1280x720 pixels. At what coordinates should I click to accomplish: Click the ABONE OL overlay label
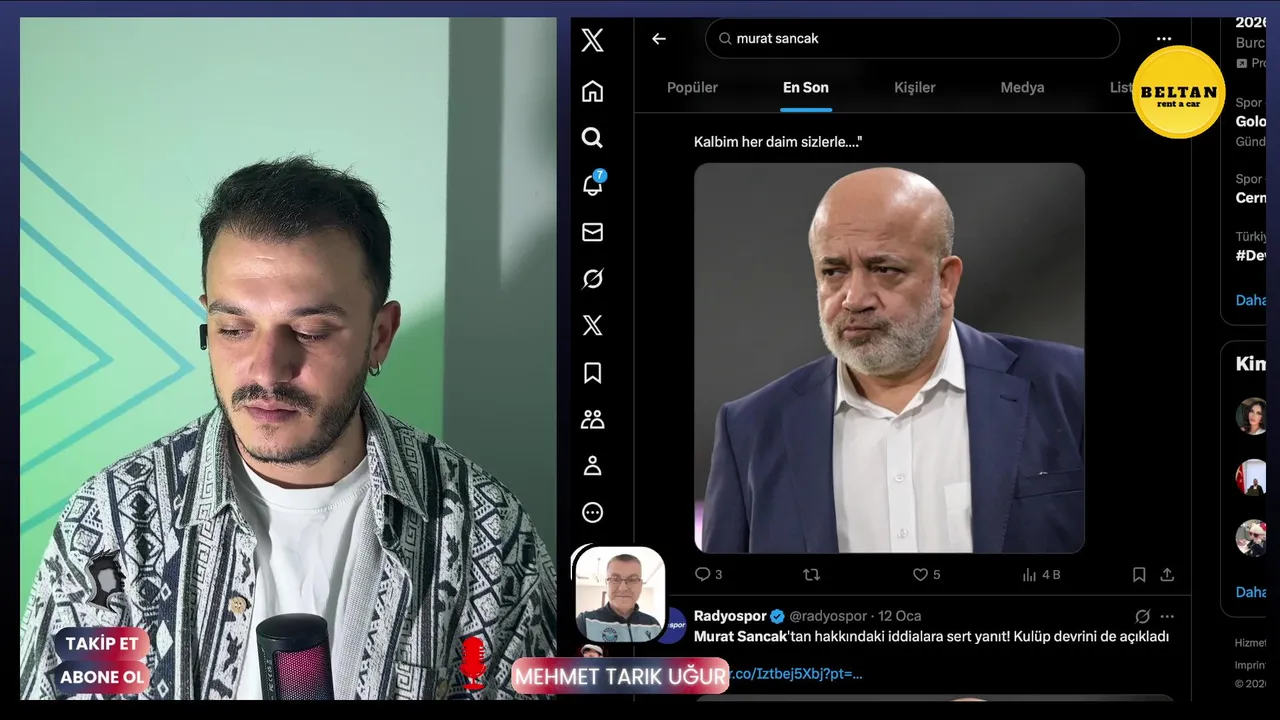pyautogui.click(x=102, y=677)
